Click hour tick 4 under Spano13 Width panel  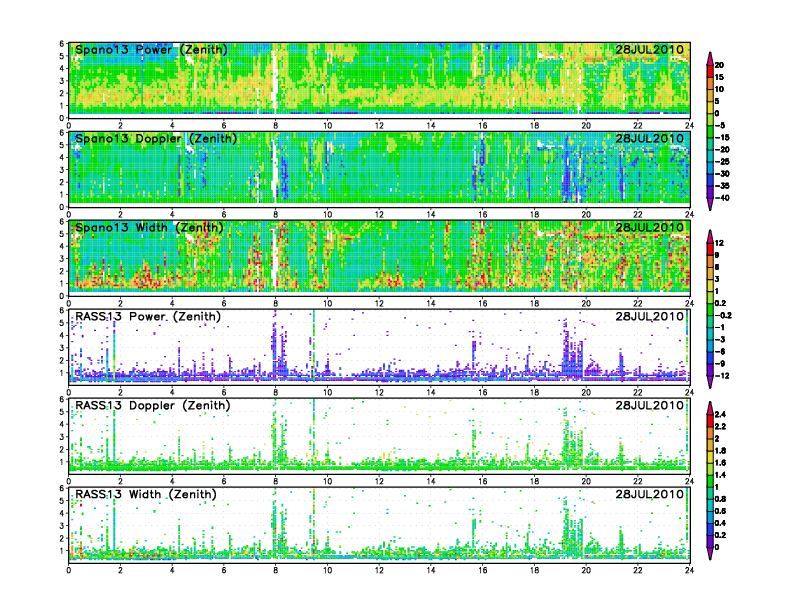pyautogui.click(x=172, y=303)
